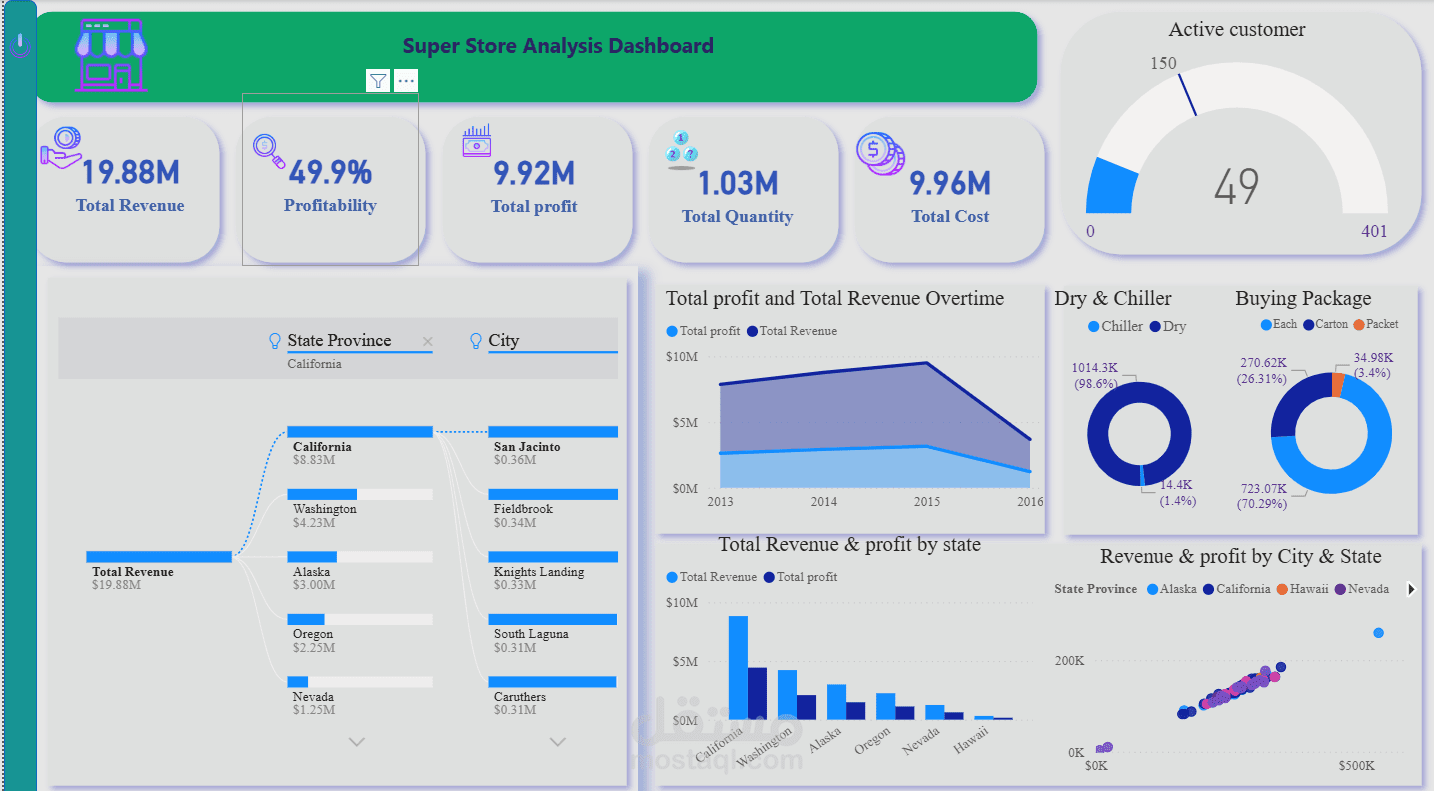Click the store logo icon in the header

click(111, 54)
